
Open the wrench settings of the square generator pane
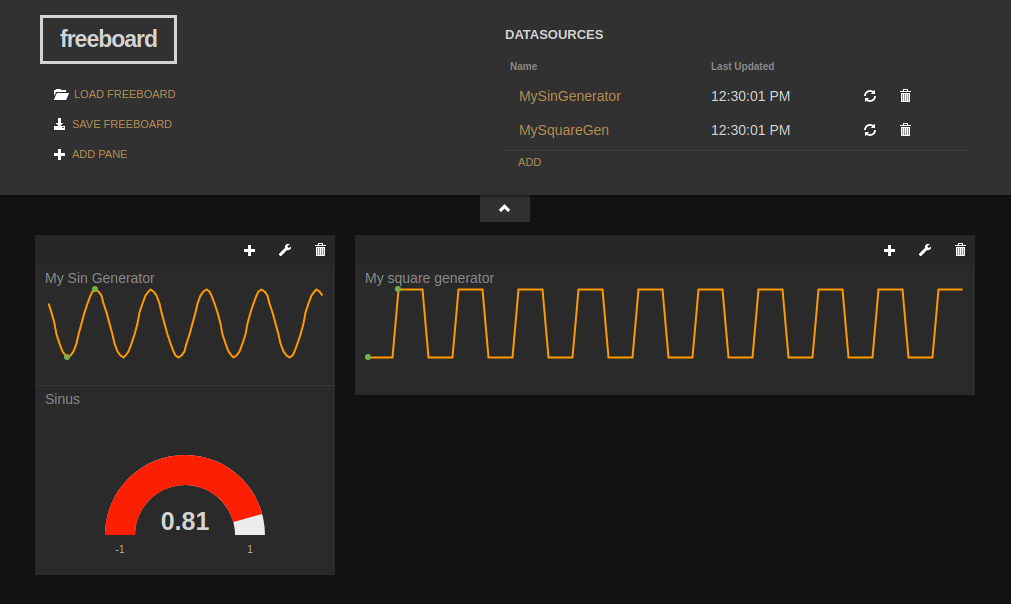click(924, 250)
